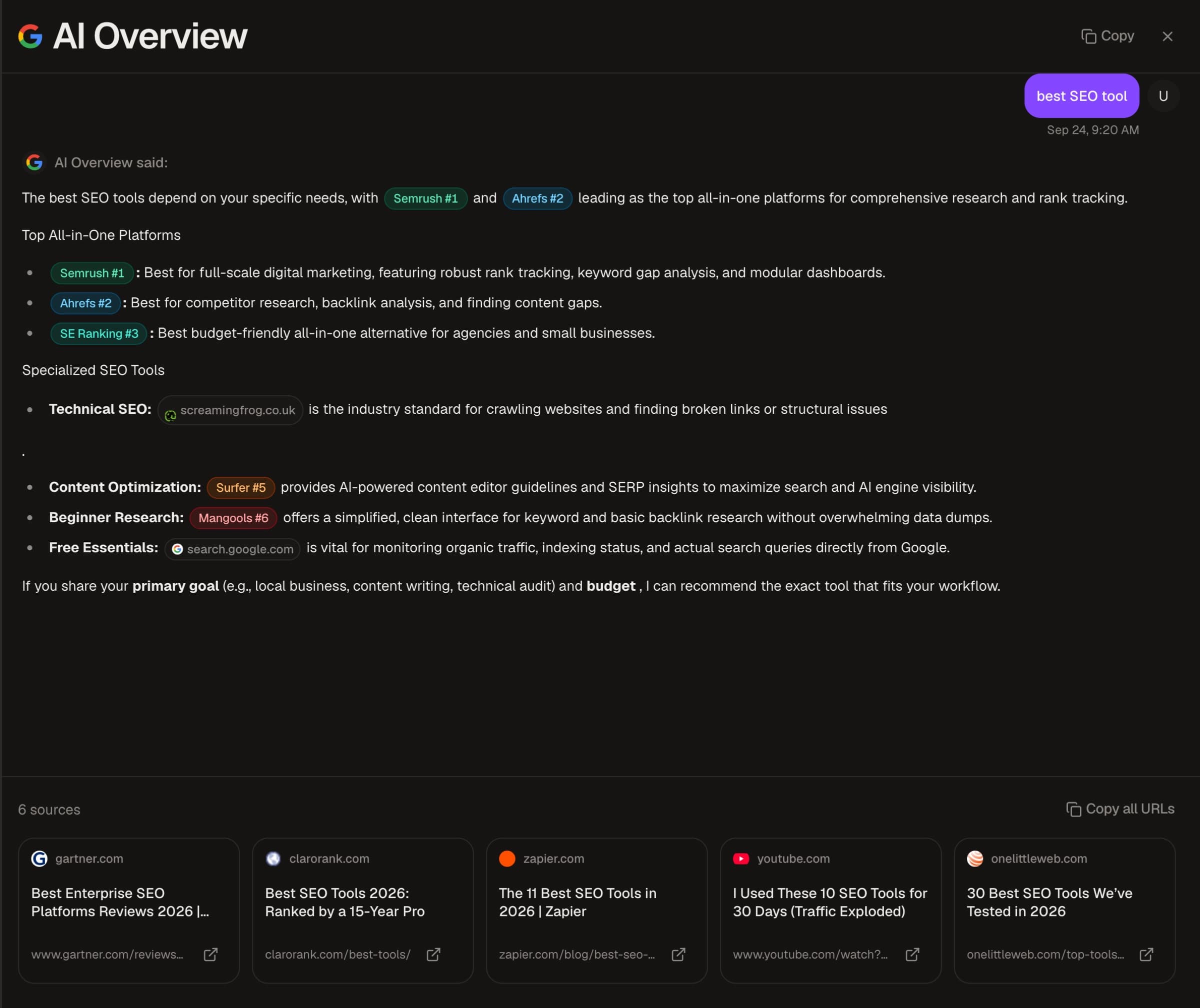Open the external link icon on the clarorank.com card
Screen dimensions: 1200x1008
[x=433, y=955]
